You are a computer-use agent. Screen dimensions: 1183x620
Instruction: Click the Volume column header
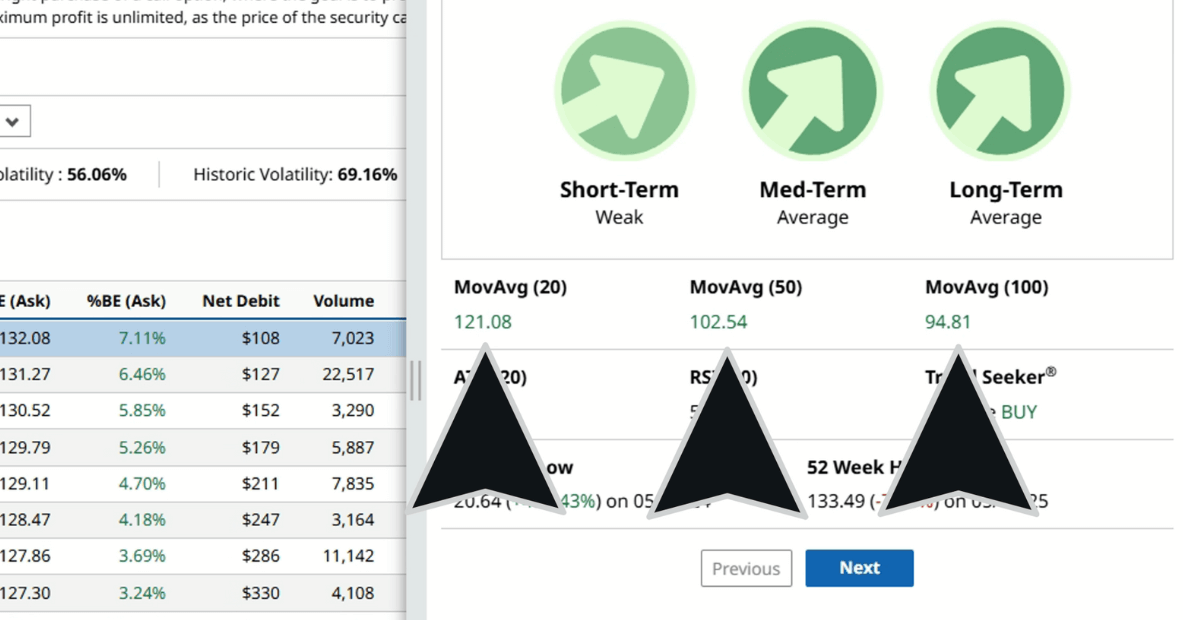344,300
